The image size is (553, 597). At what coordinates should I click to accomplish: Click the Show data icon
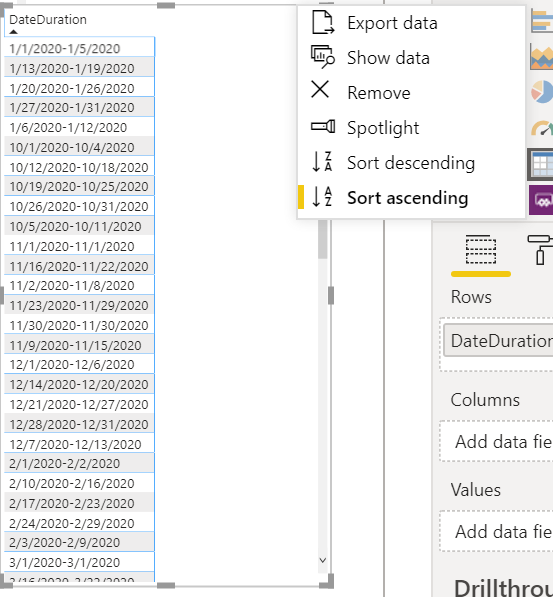(x=323, y=57)
